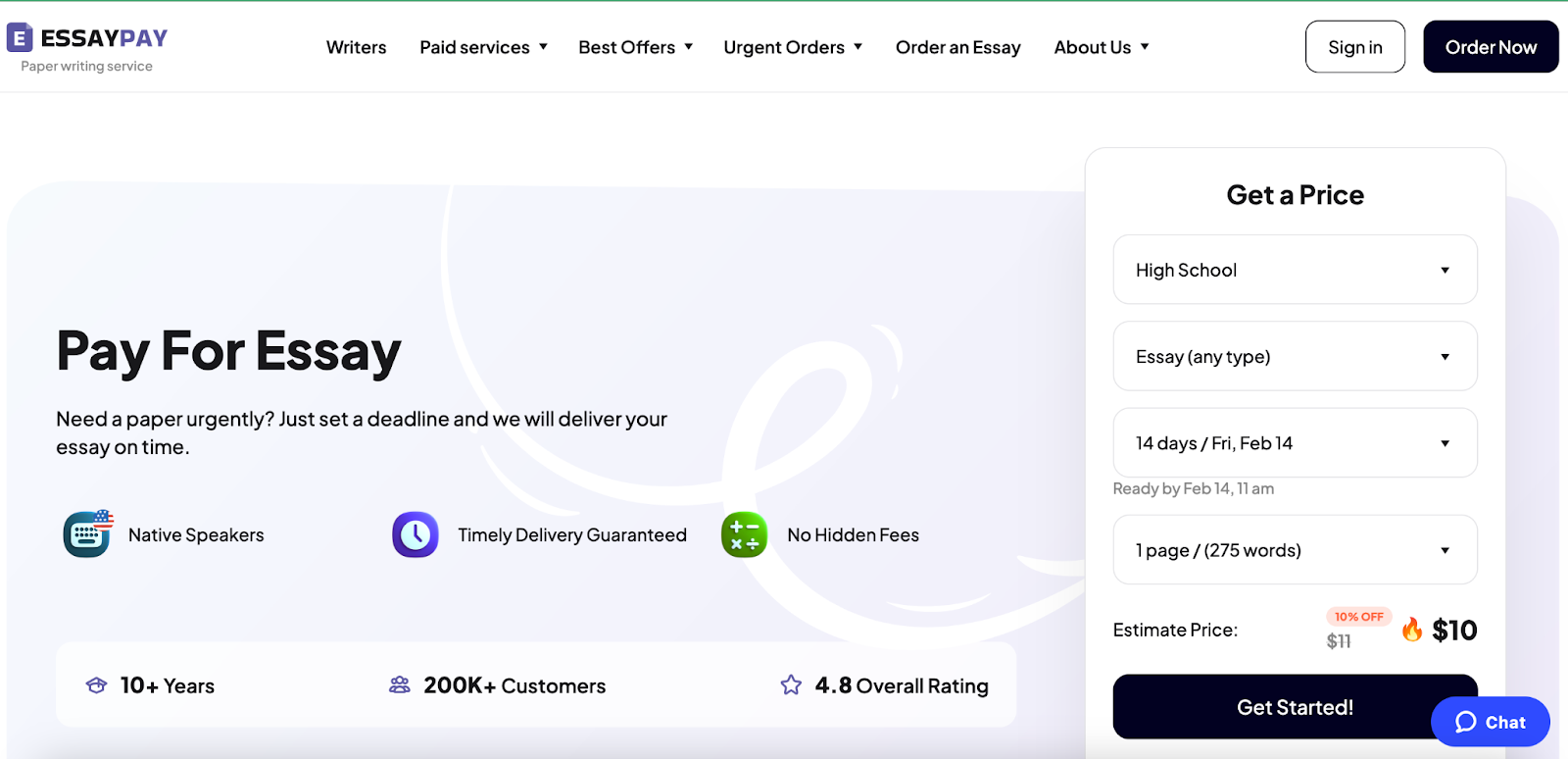Click the star icon beside 4.8 rating

(x=791, y=684)
